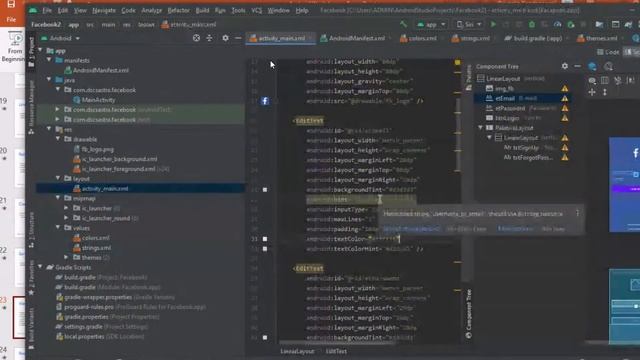Screen dimensions: 640x360
Task: Open the Project tool window strip button
Action: 31,52
